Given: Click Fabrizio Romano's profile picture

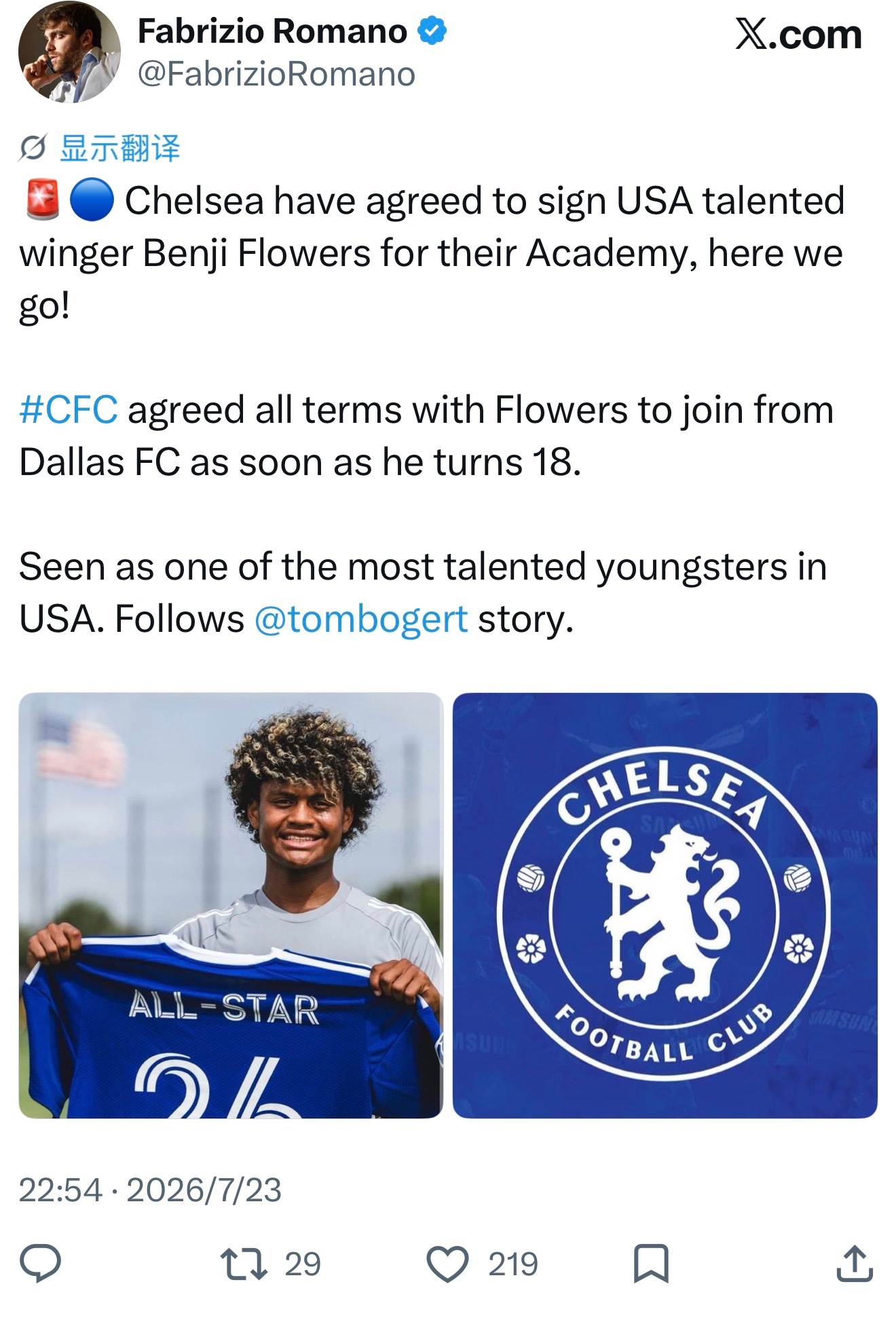Looking at the screenshot, I should click(x=69, y=52).
